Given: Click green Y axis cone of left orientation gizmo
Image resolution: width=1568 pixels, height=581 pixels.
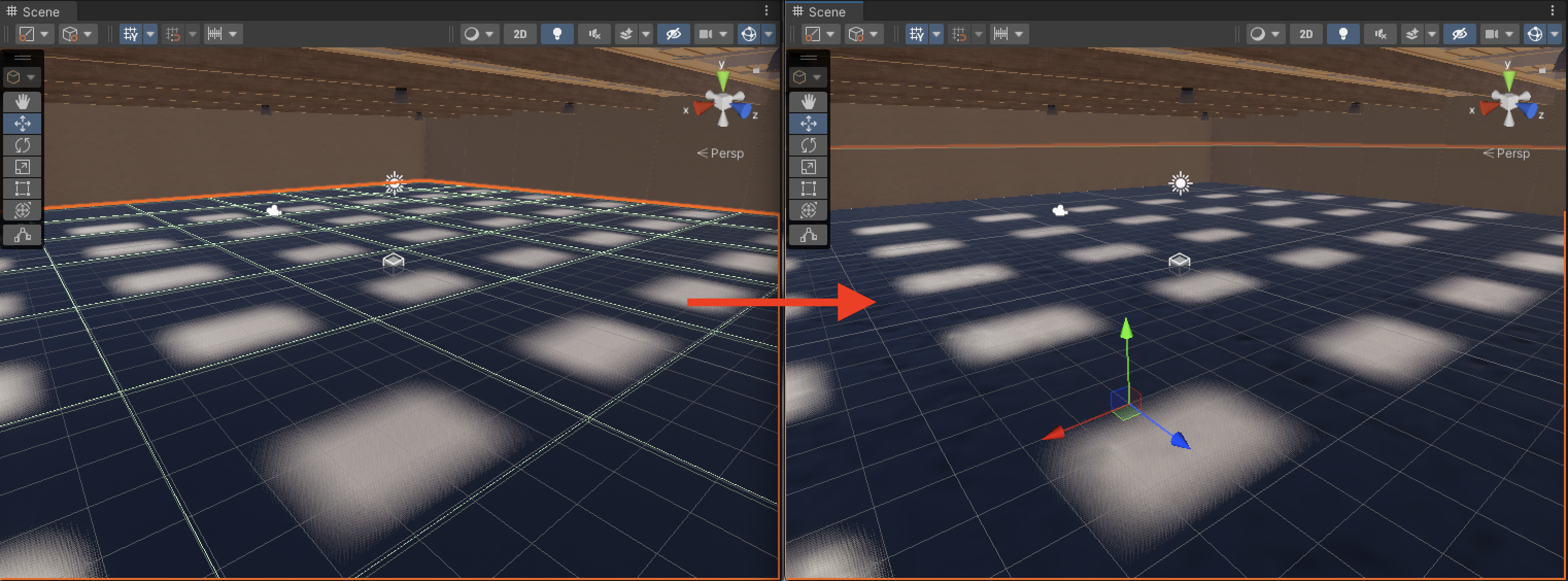Looking at the screenshot, I should click(723, 80).
